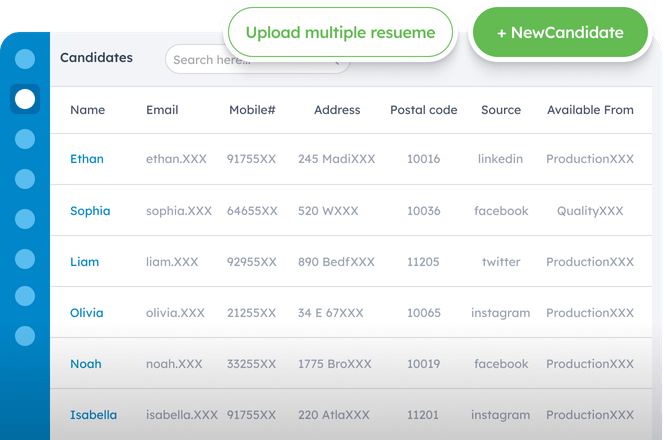Click the fourth circle icon in sidebar

[x=25, y=179]
